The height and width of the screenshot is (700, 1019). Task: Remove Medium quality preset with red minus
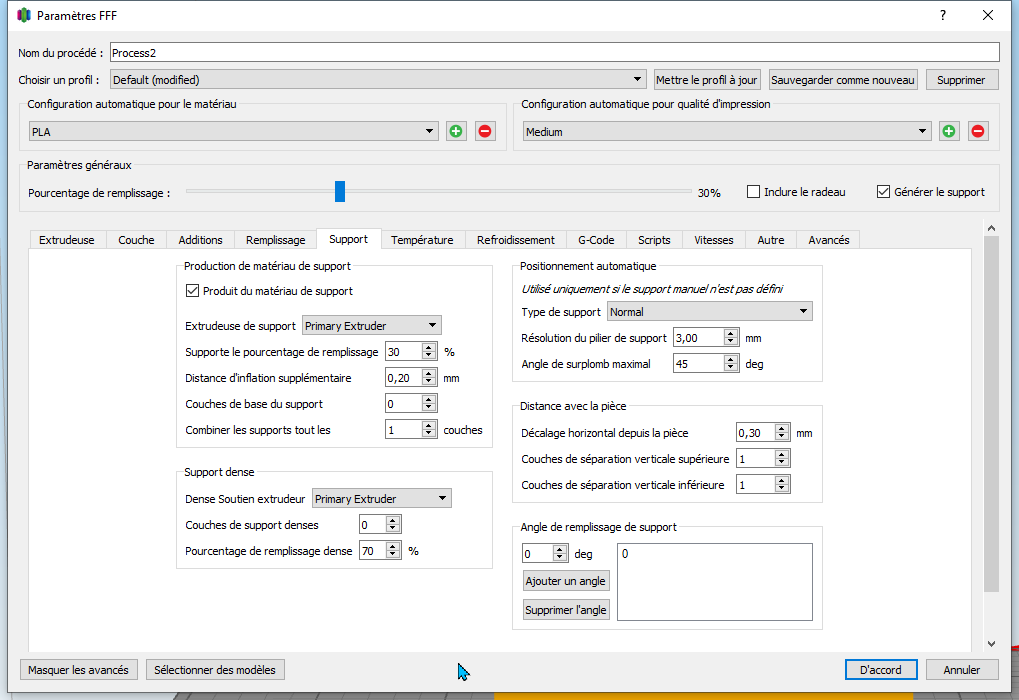click(x=978, y=131)
